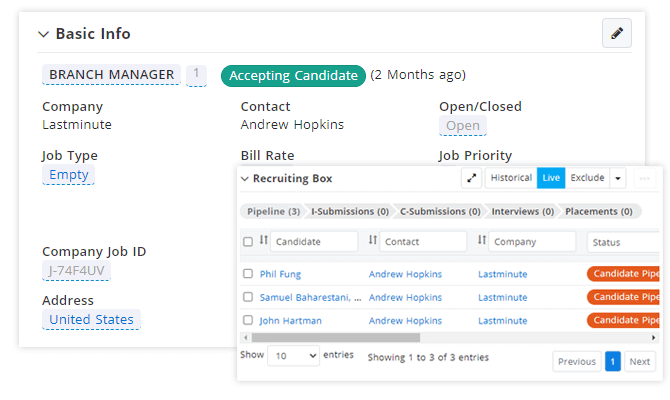
Task: Toggle the select-all header checkbox
Action: pos(248,241)
